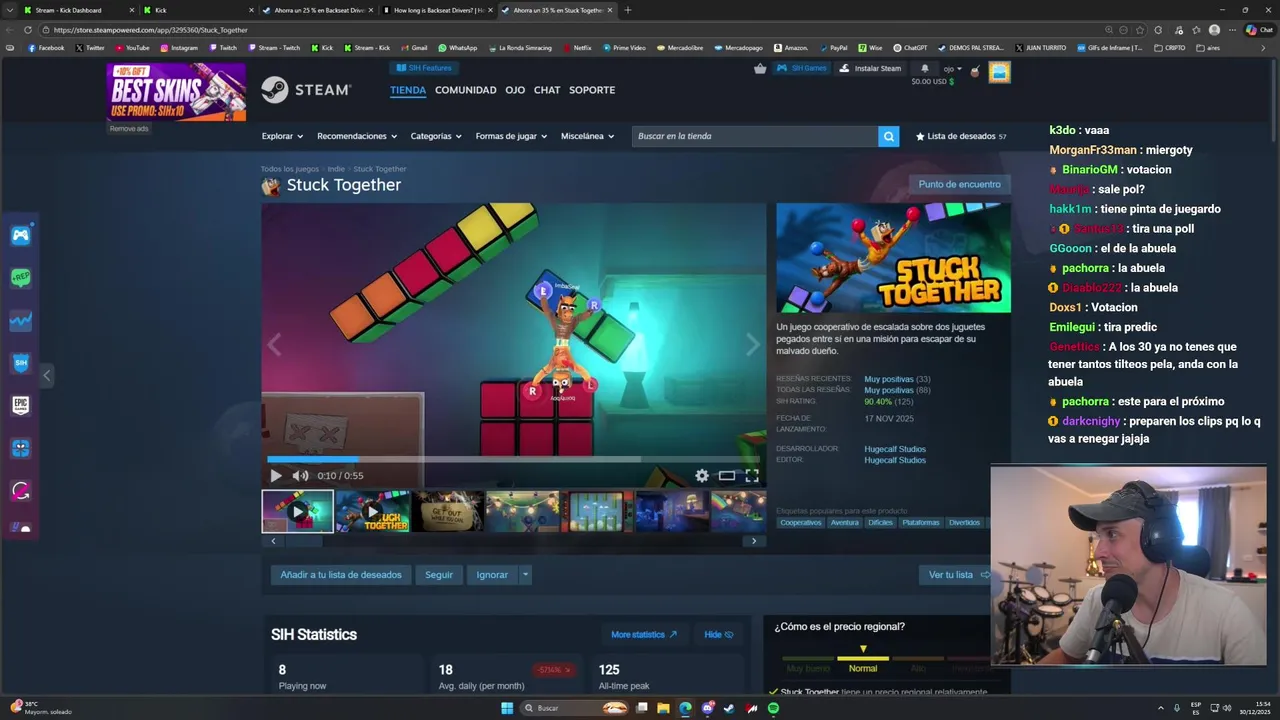Click the Seguir button
The image size is (1280, 720).
pos(439,575)
